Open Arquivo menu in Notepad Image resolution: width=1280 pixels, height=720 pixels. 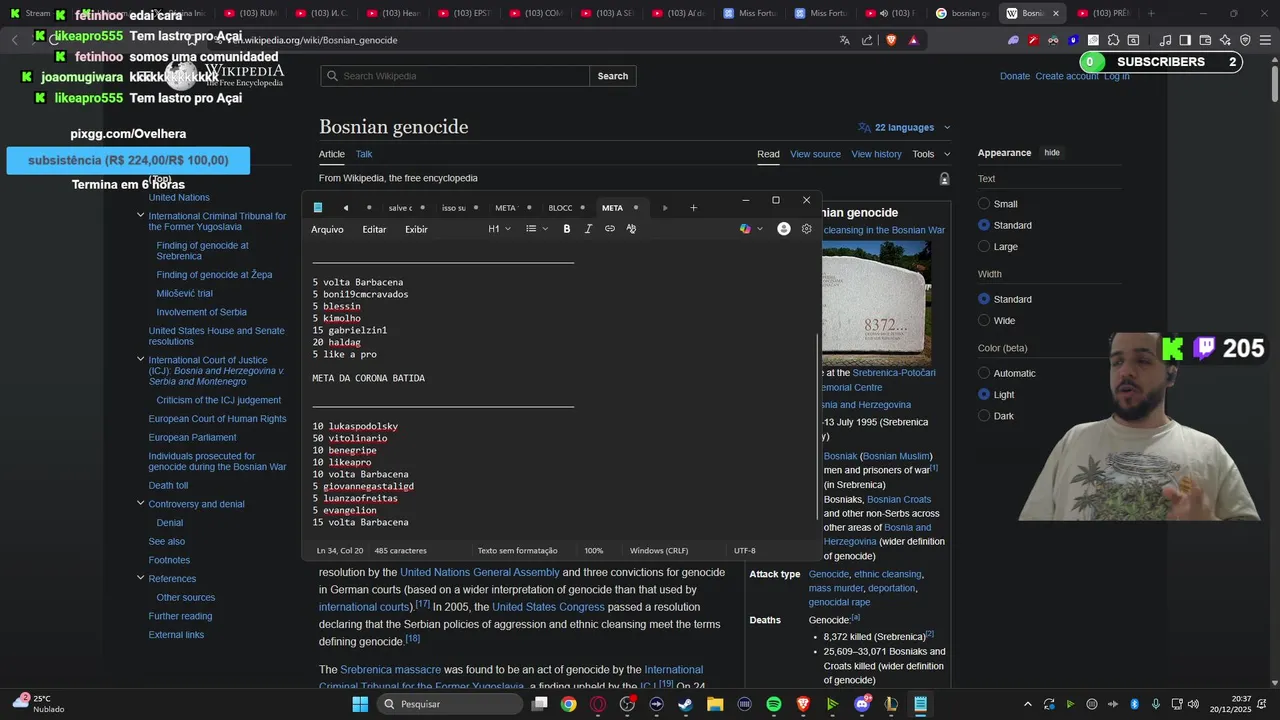pyautogui.click(x=327, y=229)
